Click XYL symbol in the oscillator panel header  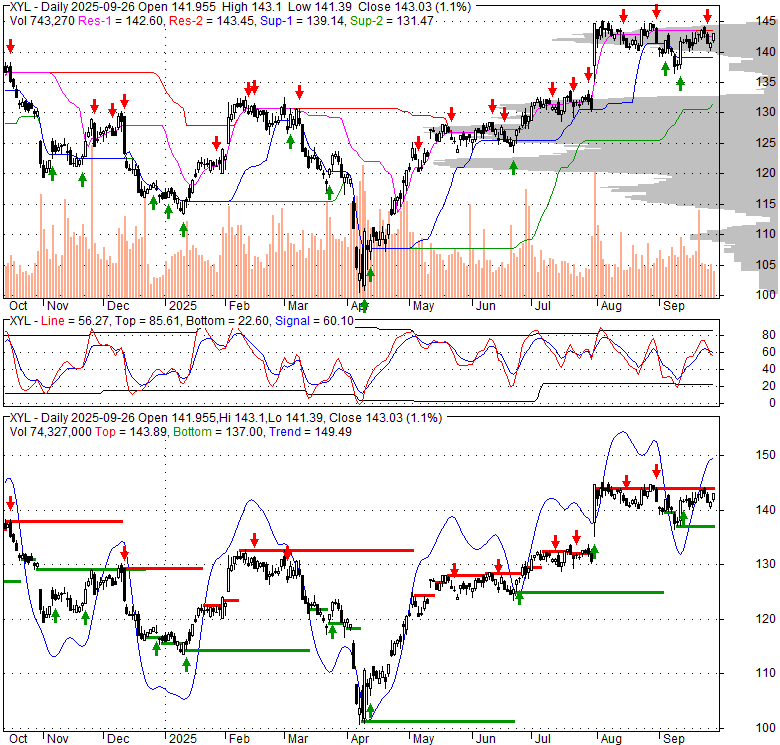pyautogui.click(x=20, y=321)
